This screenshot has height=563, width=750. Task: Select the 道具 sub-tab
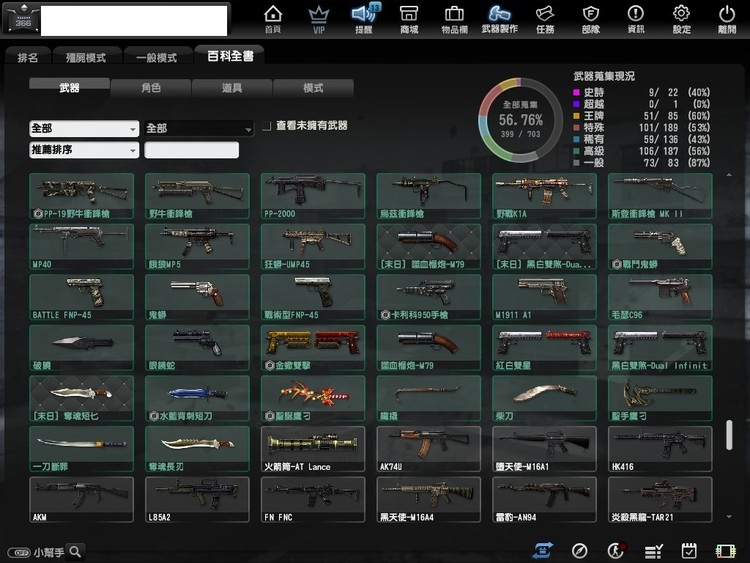[x=232, y=88]
